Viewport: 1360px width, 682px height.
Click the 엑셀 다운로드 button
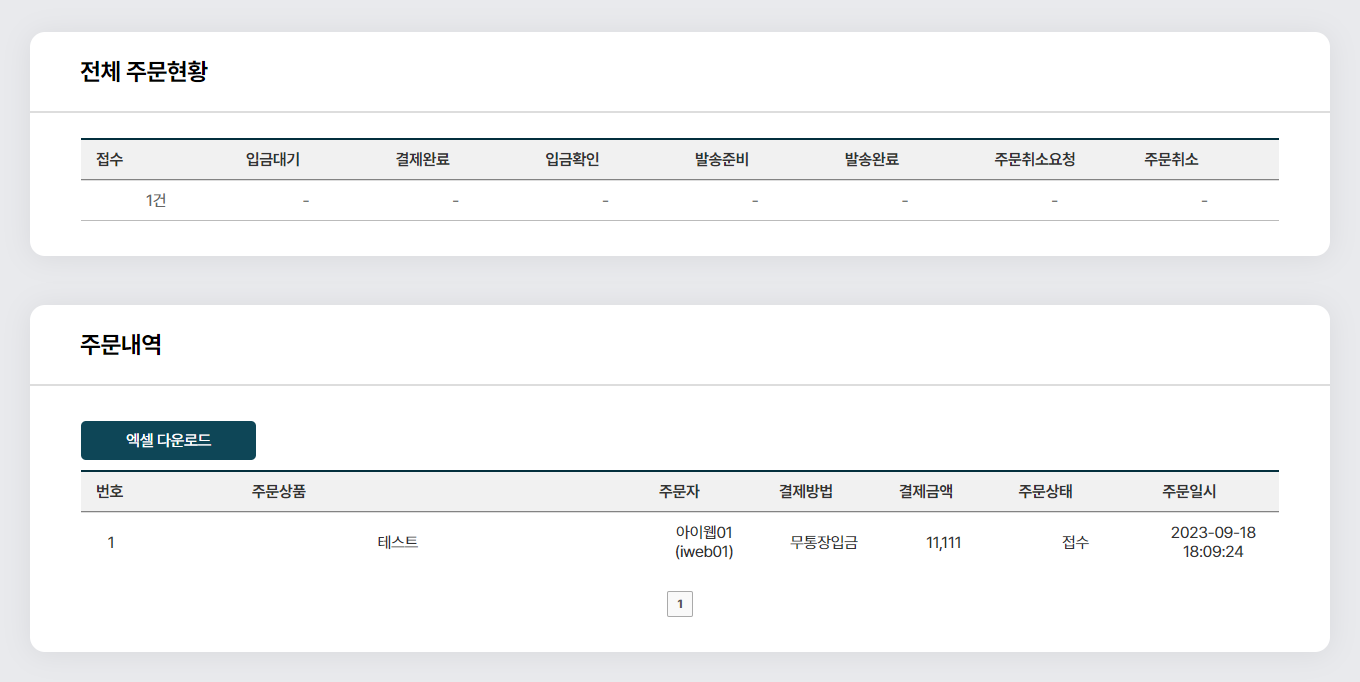pos(168,440)
